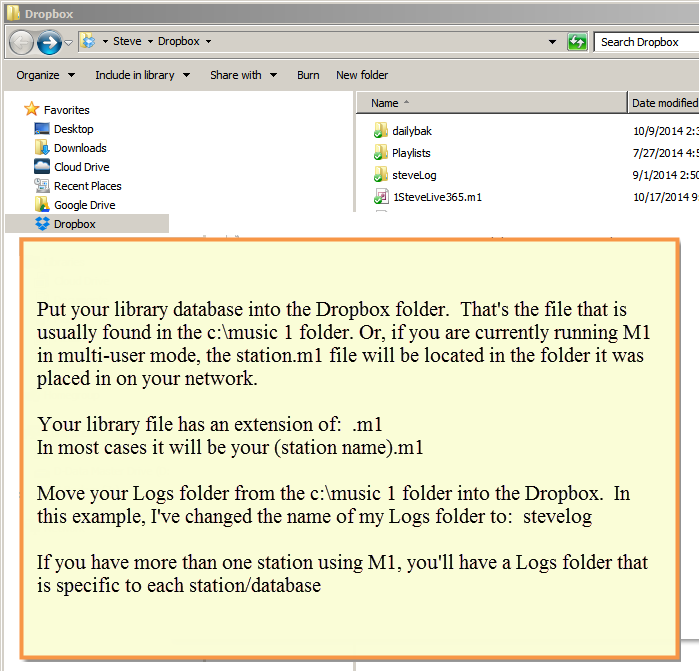Click the Favorites star icon
Image resolution: width=699 pixels, height=671 pixels.
32,109
